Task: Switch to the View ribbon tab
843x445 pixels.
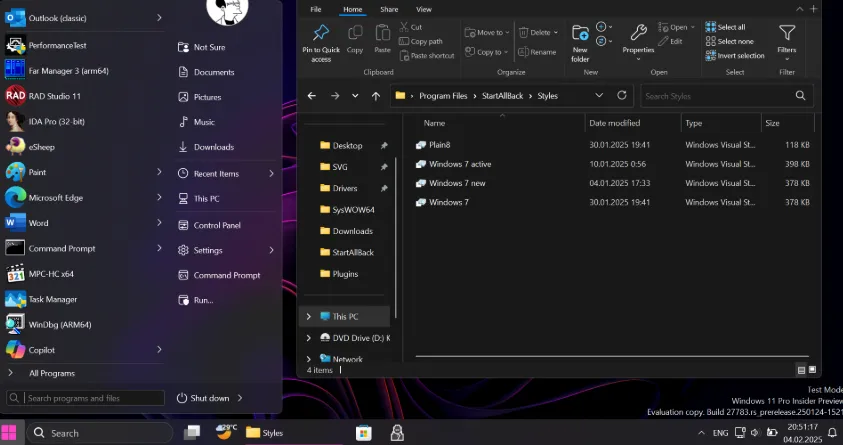Action: [x=424, y=9]
